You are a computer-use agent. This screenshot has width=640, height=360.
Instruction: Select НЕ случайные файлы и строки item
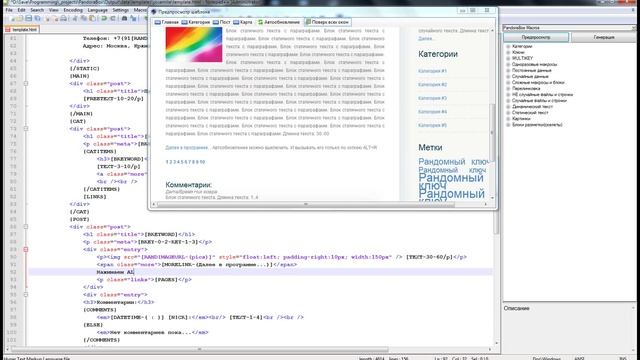pyautogui.click(x=542, y=94)
